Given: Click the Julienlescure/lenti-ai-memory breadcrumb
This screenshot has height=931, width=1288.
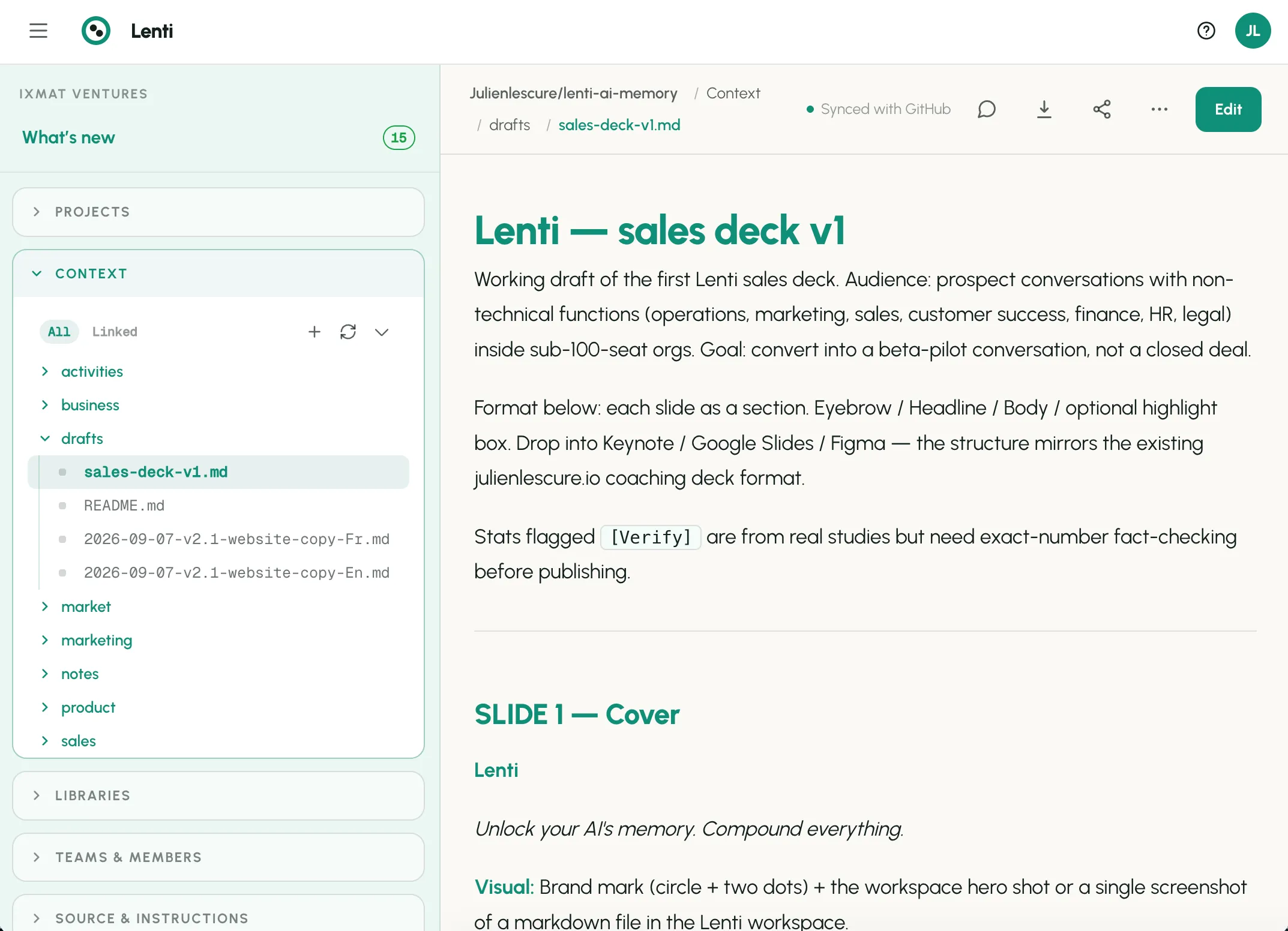Looking at the screenshot, I should [573, 93].
